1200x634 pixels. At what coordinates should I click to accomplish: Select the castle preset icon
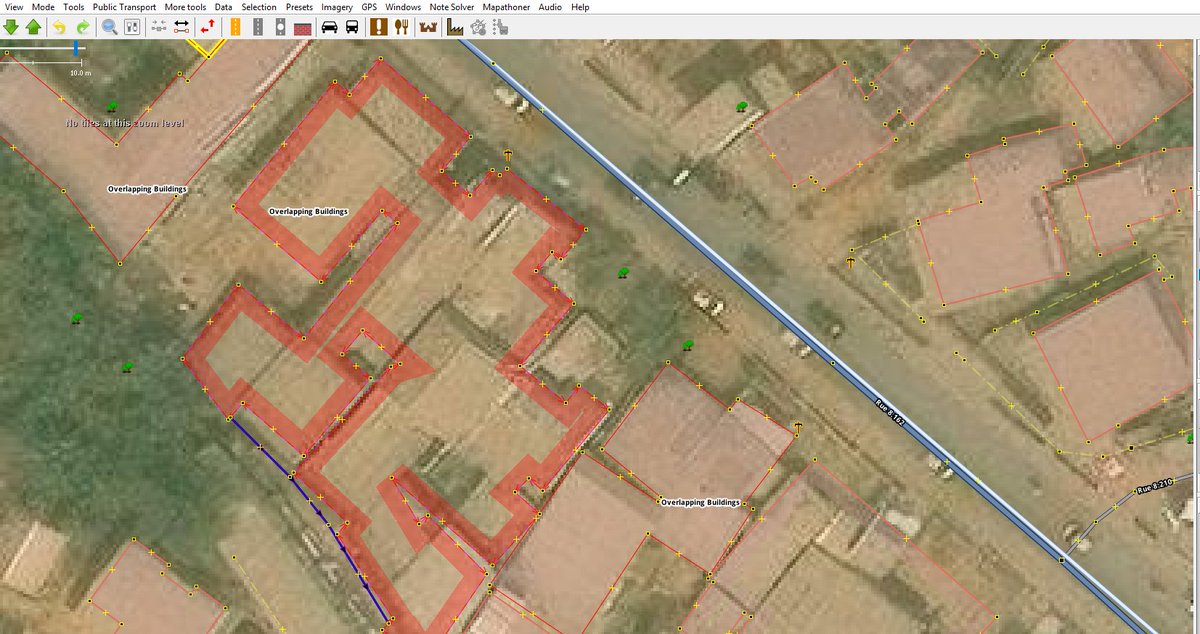click(430, 27)
